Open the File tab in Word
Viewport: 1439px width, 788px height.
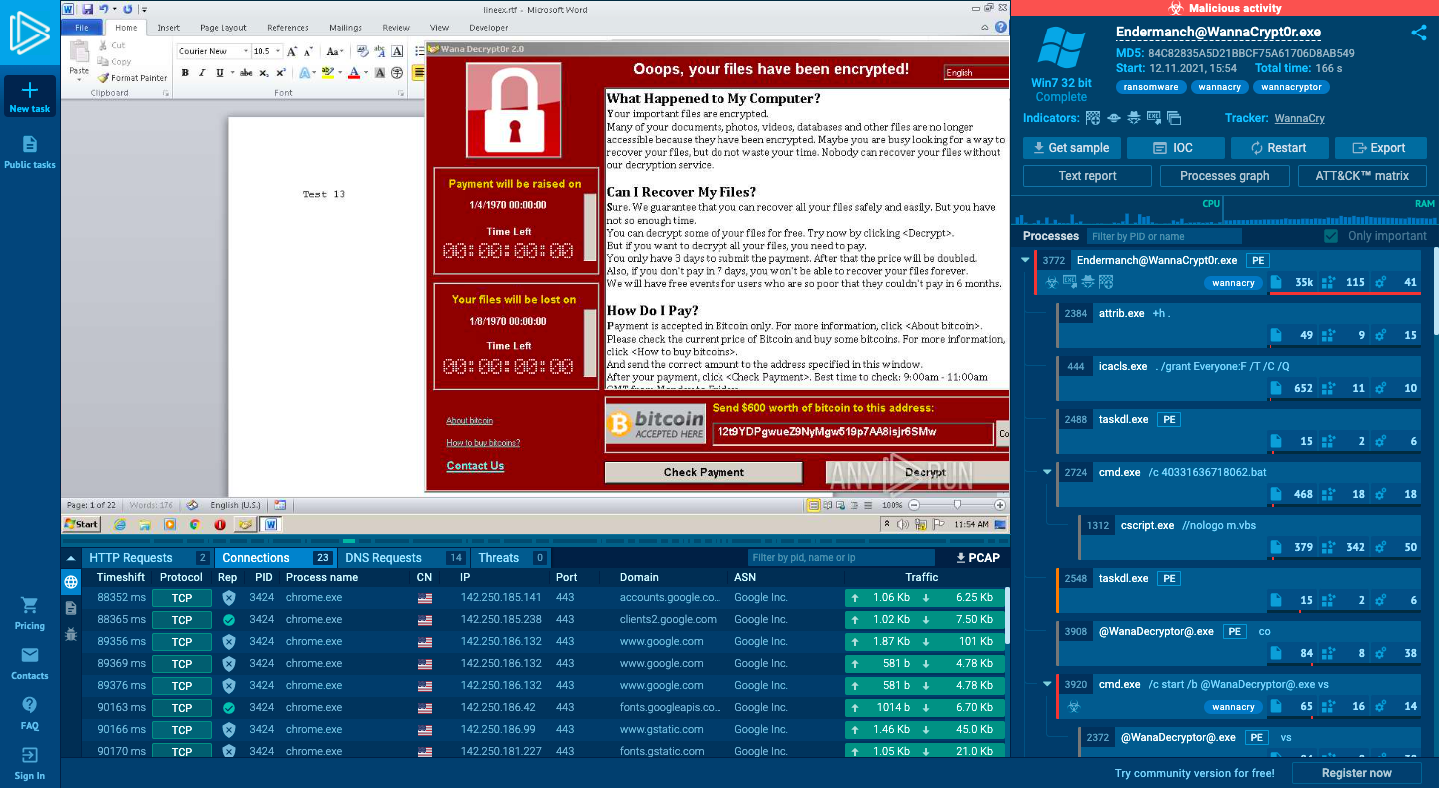click(82, 28)
